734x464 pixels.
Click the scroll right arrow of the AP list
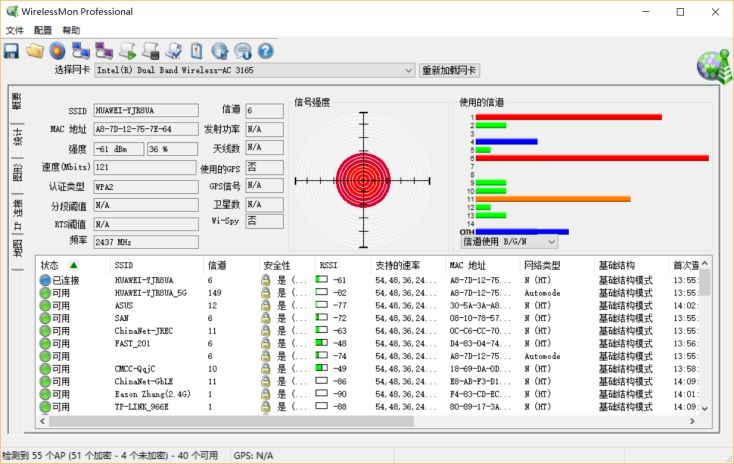coord(692,421)
